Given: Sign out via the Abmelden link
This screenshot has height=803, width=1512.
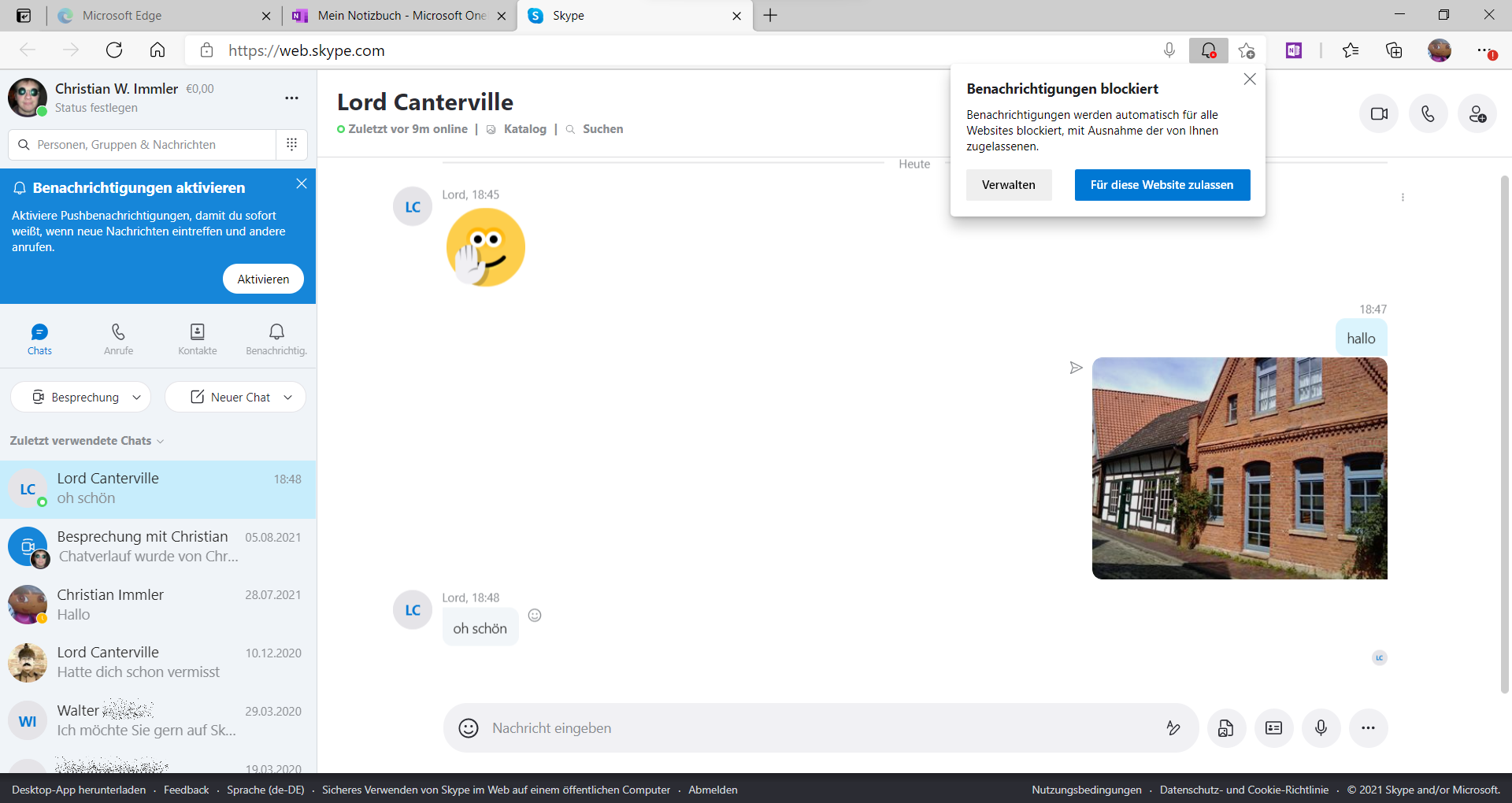Looking at the screenshot, I should 713,790.
